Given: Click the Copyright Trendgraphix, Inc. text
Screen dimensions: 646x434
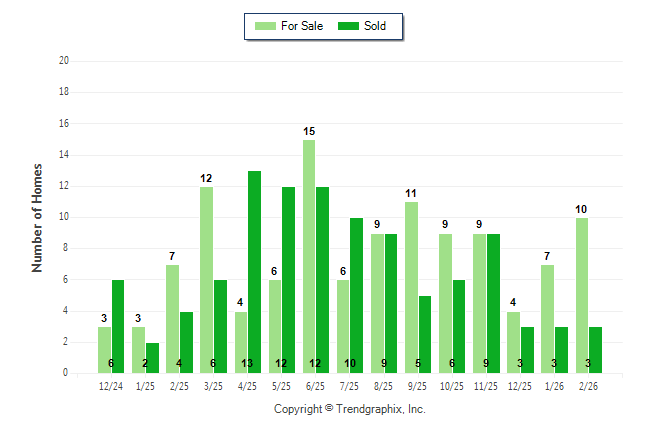Looking at the screenshot, I should (350, 409).
